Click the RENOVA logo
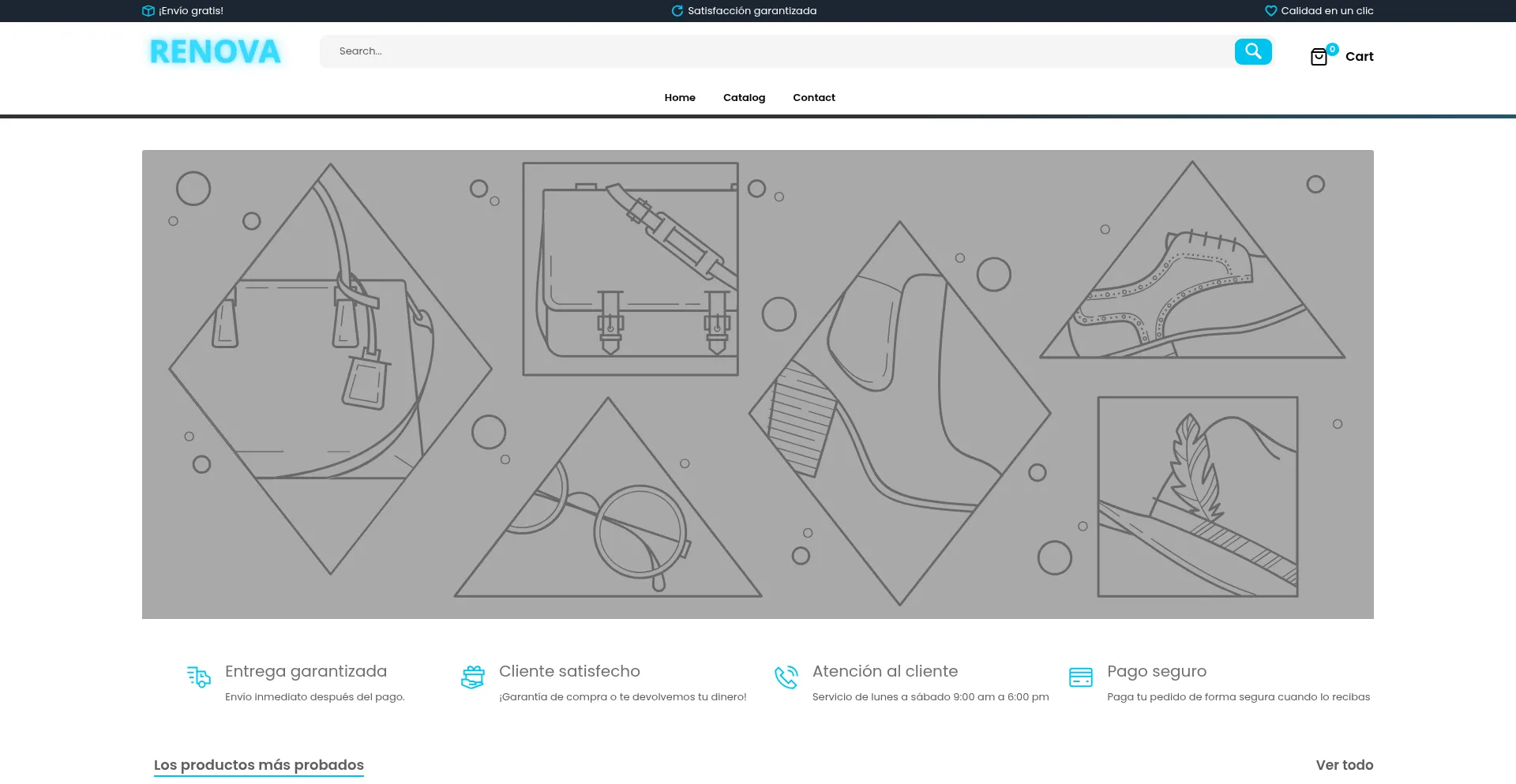 click(x=215, y=52)
